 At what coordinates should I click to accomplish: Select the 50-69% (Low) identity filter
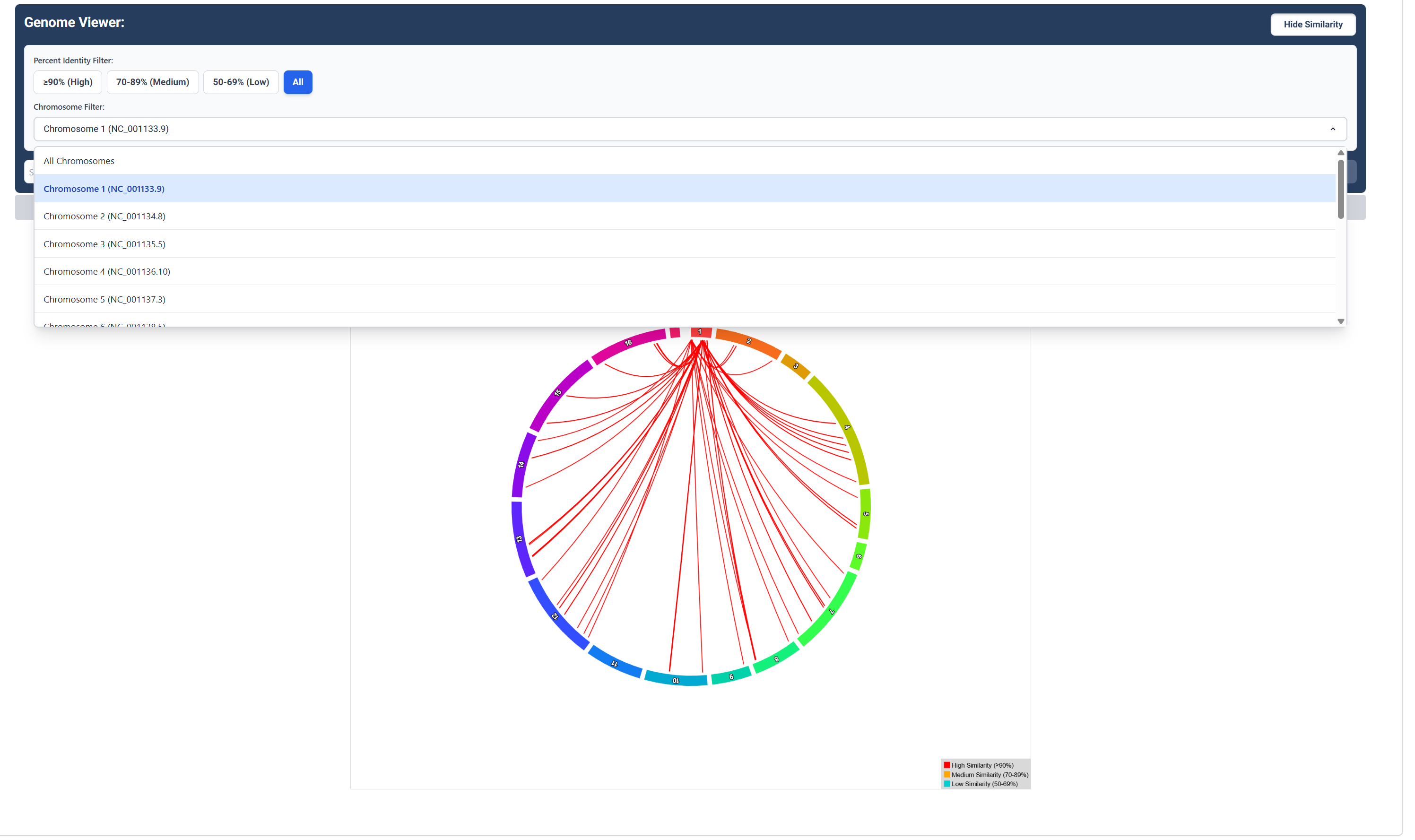(x=241, y=82)
